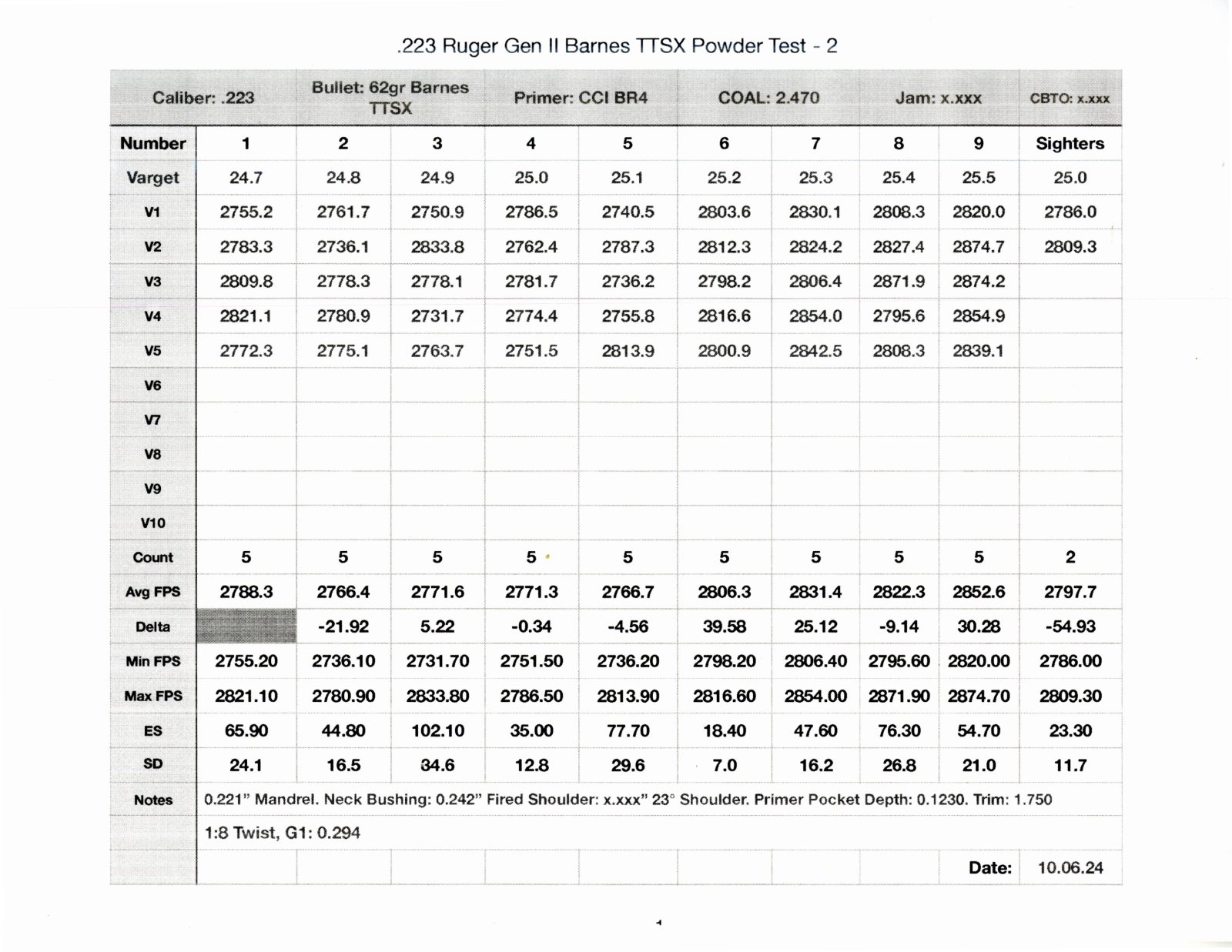Click the "Avg FPS" row label

(152, 593)
